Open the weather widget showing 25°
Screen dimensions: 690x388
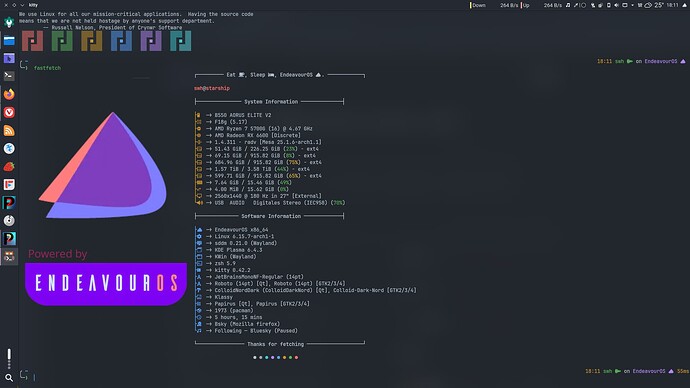click(653, 5)
